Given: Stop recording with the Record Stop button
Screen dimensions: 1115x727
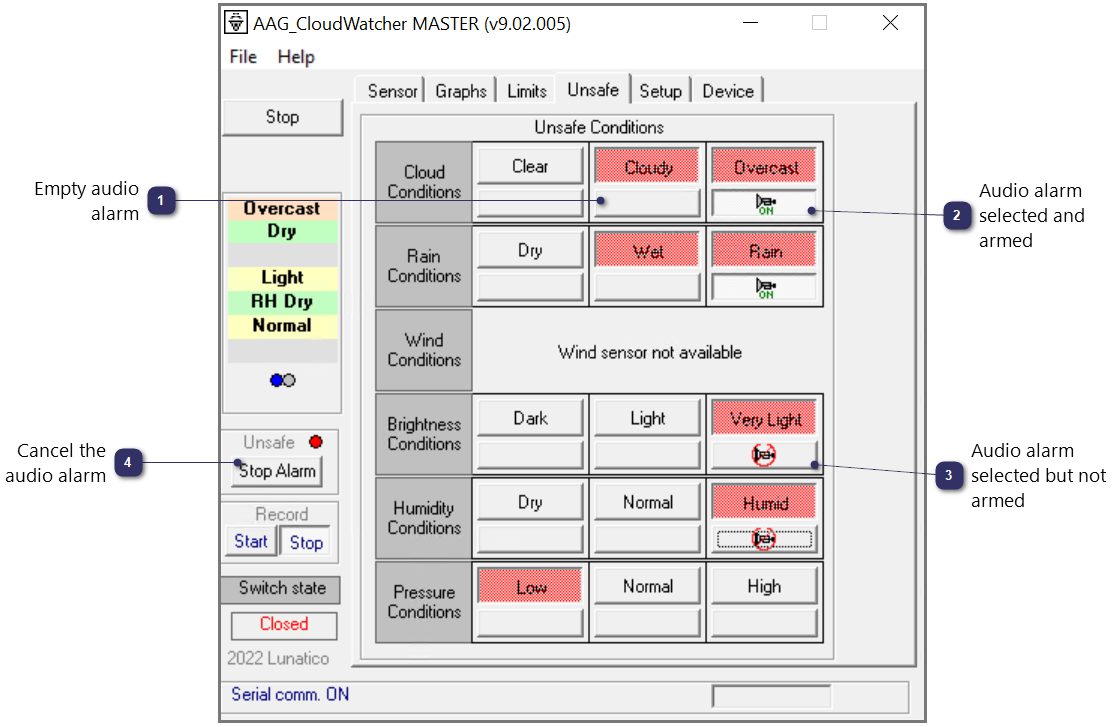Looking at the screenshot, I should coord(306,542).
